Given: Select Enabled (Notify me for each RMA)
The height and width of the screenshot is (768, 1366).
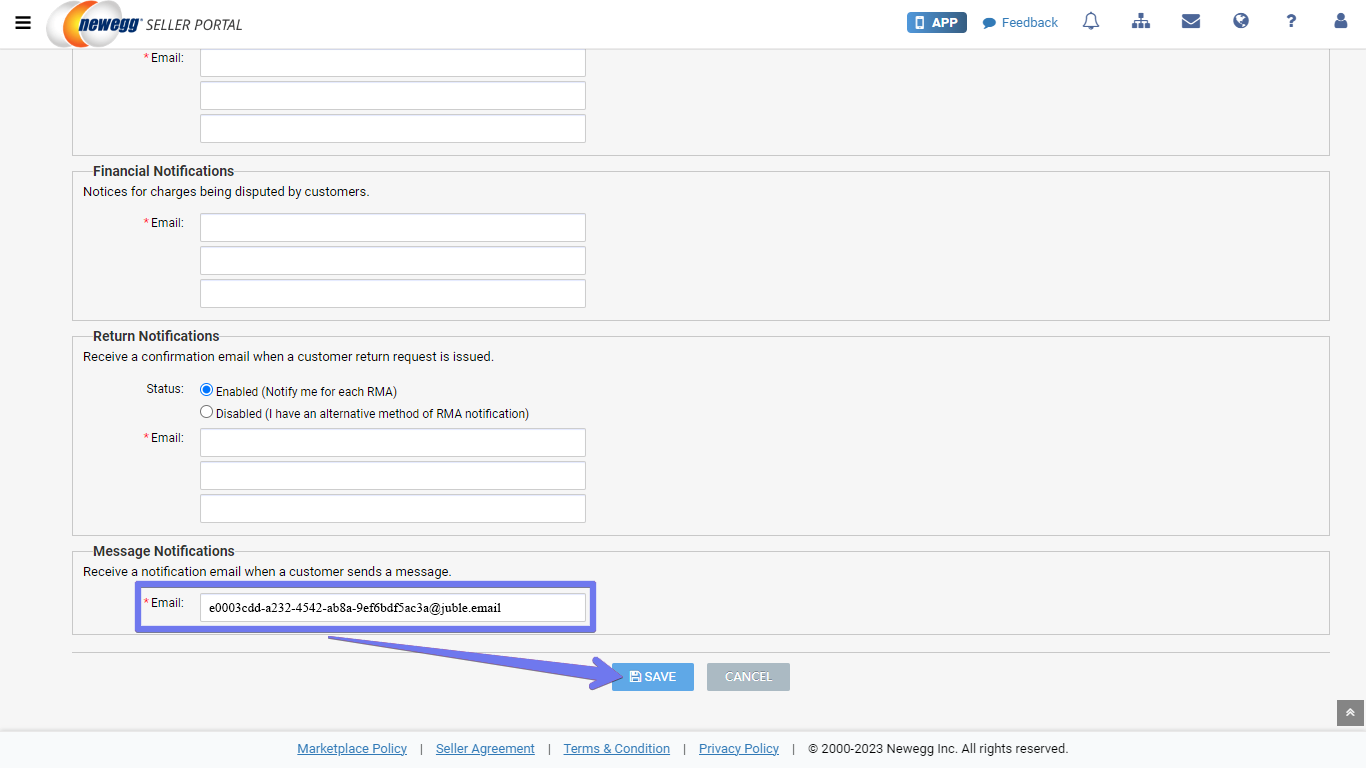Looking at the screenshot, I should [207, 390].
